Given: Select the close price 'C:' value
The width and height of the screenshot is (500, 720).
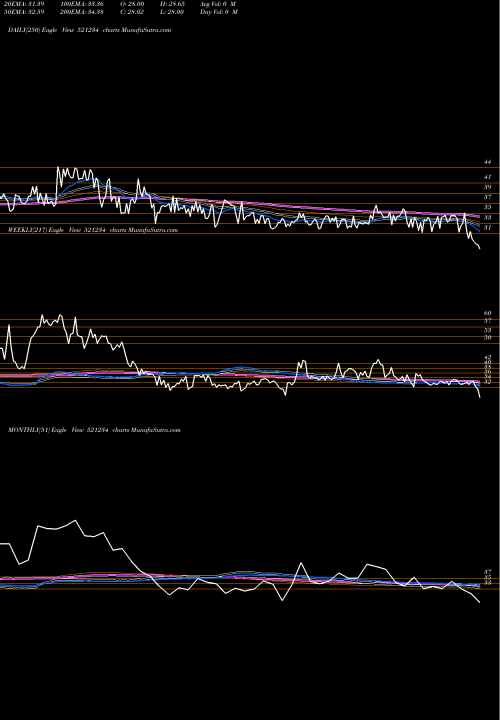Looking at the screenshot, I should pyautogui.click(x=132, y=12).
